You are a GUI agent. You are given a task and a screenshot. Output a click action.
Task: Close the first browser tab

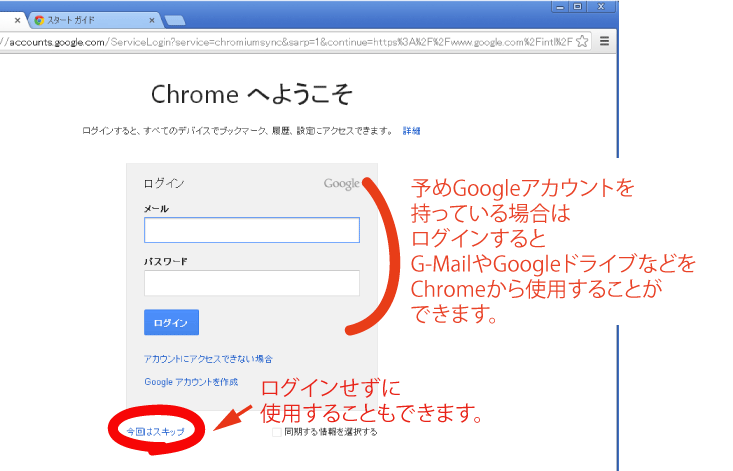point(17,21)
